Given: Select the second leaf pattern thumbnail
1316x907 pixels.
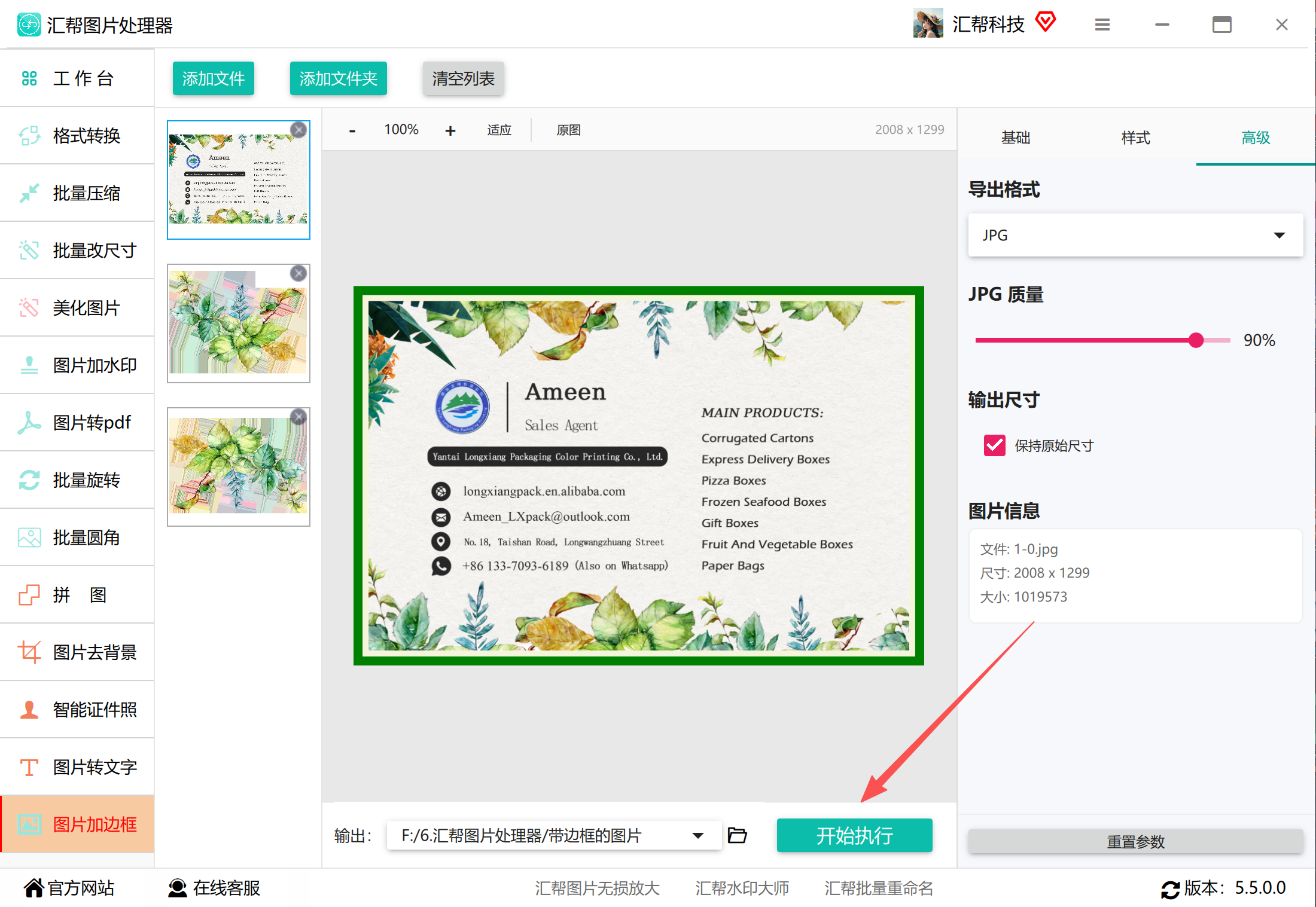Looking at the screenshot, I should (239, 323).
